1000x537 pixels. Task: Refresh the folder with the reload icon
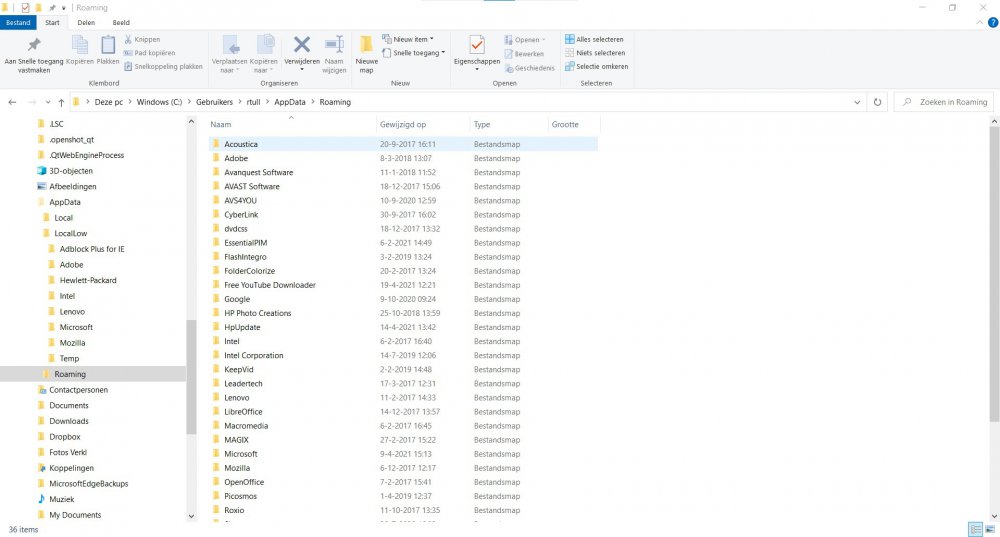pyautogui.click(x=877, y=102)
